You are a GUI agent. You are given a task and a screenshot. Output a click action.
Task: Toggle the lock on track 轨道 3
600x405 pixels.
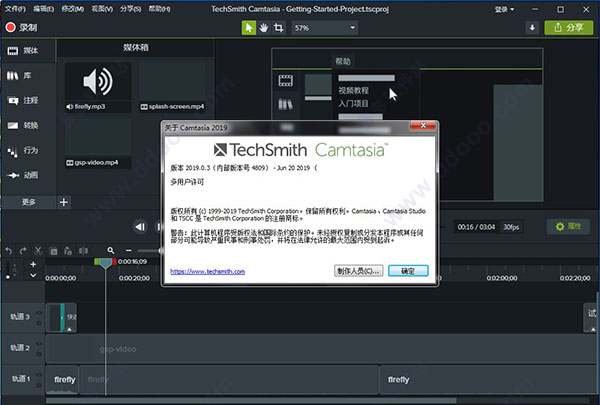(x=39, y=323)
